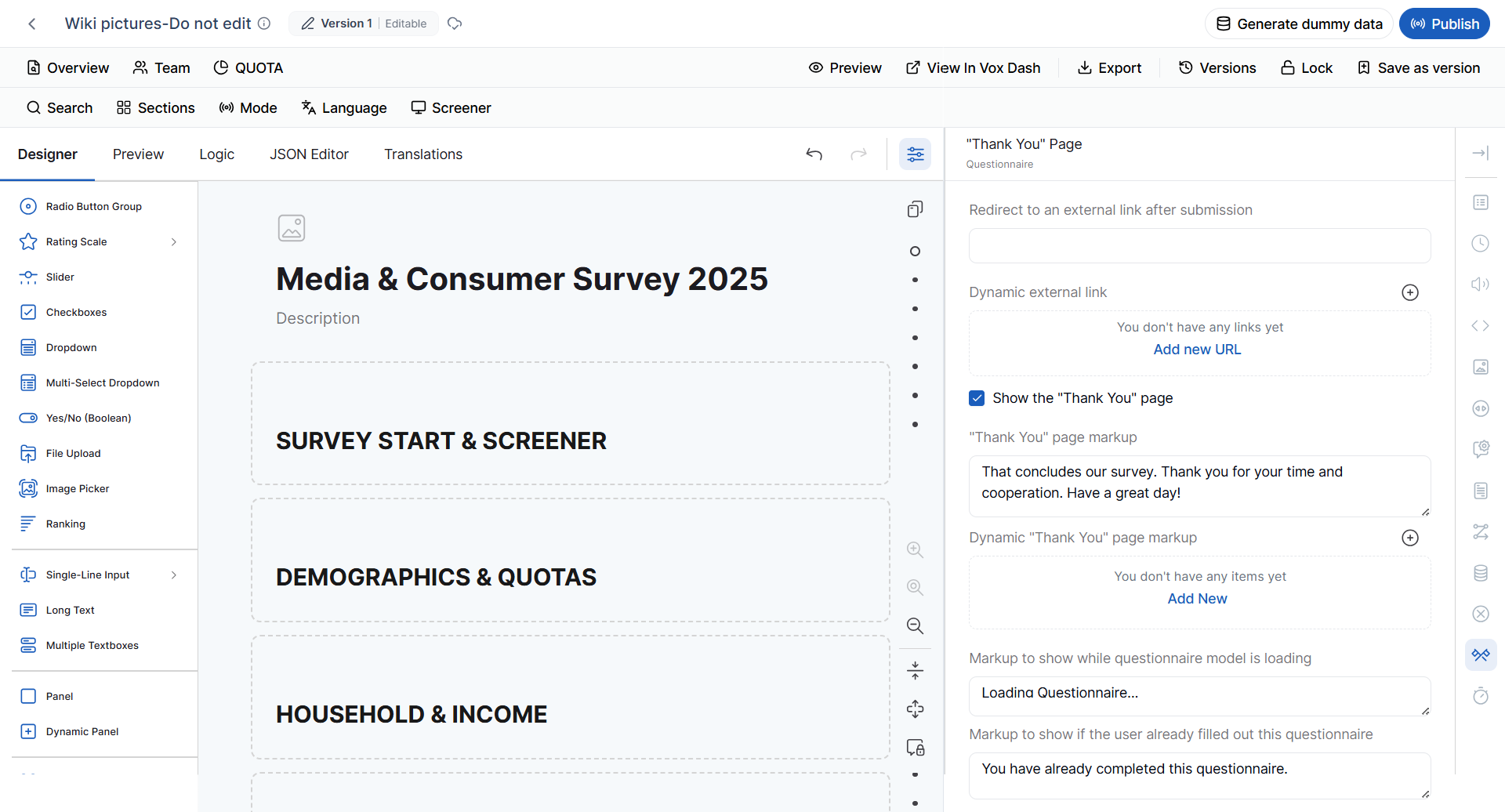Zoom in on the survey canvas
The image size is (1505, 812).
[915, 550]
